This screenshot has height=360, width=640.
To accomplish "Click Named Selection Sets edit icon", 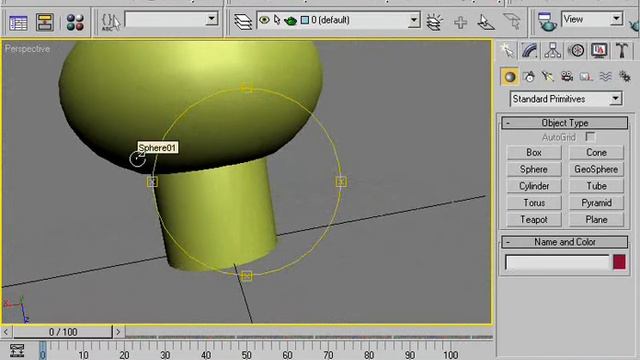I will 111,22.
